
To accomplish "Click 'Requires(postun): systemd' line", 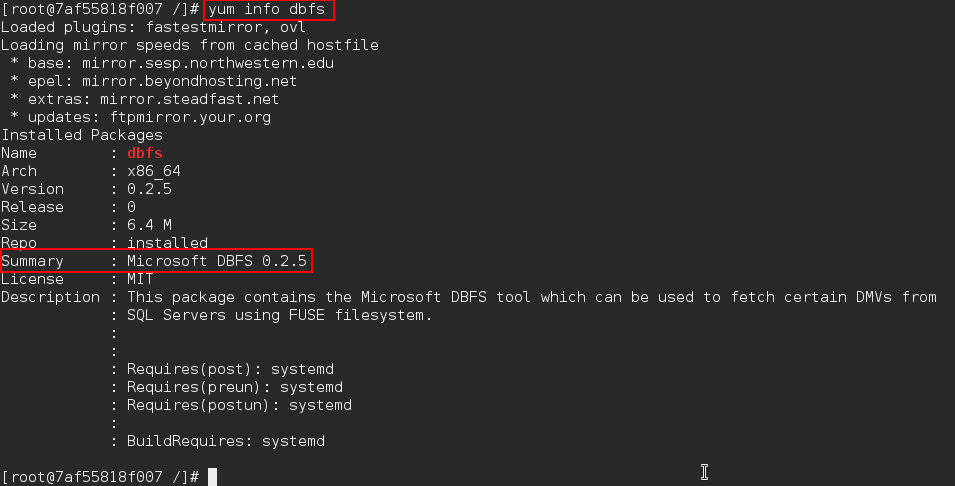I will [239, 405].
